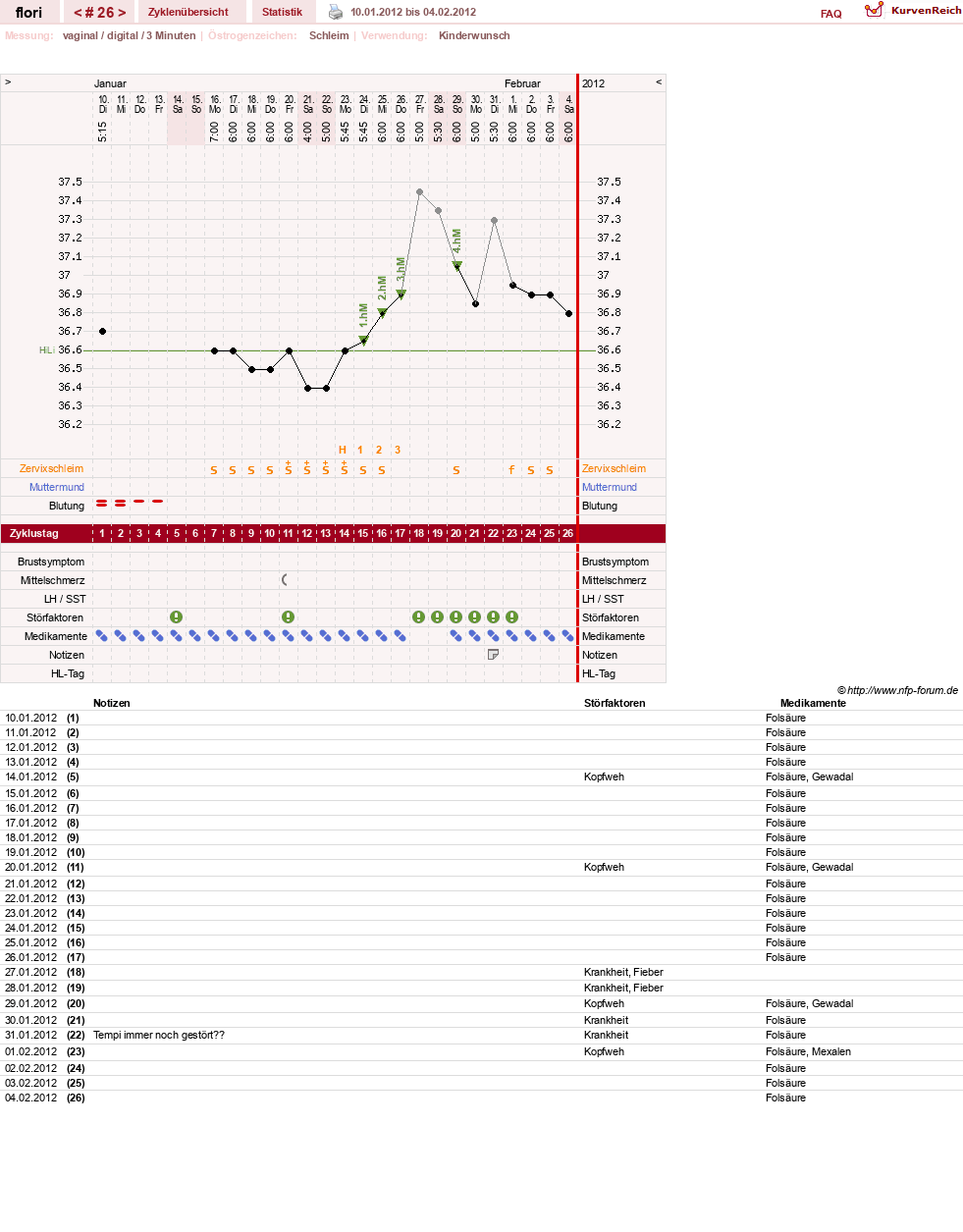
Task: Click the 3.hM triangle marker on the curve
Action: click(x=401, y=295)
